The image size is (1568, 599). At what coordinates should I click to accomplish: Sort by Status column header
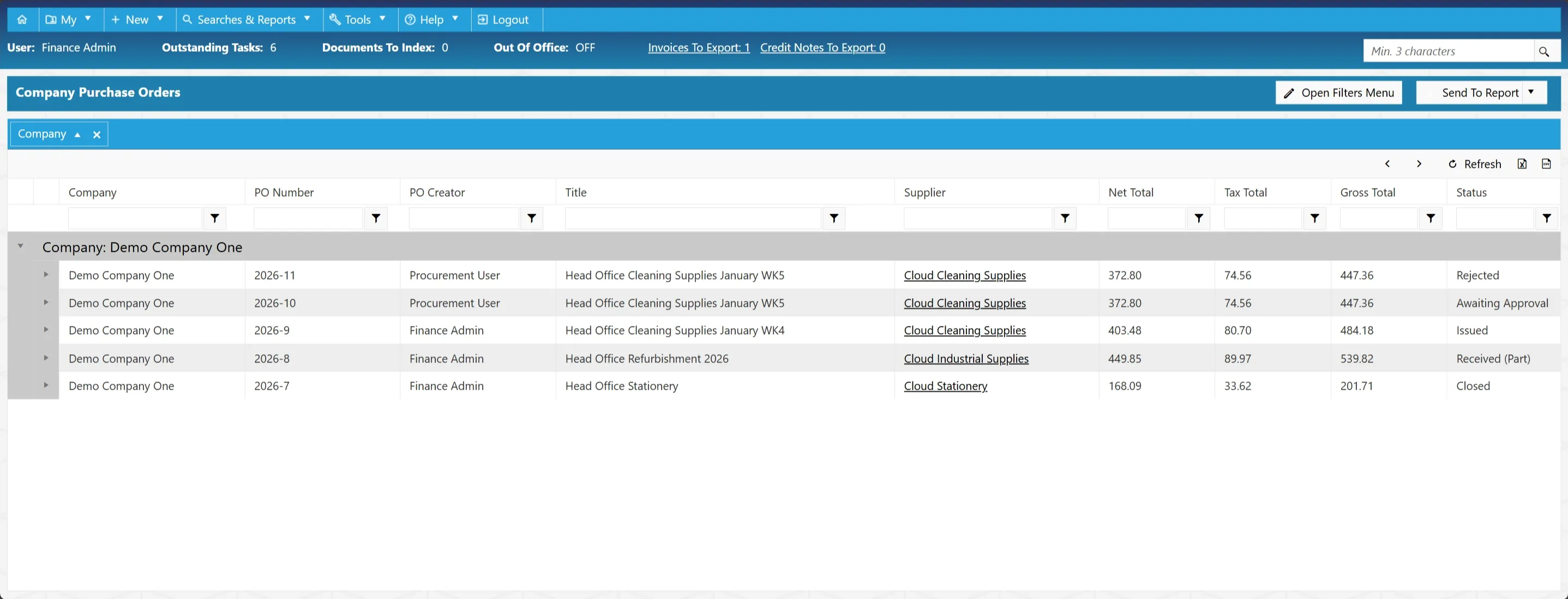1471,192
